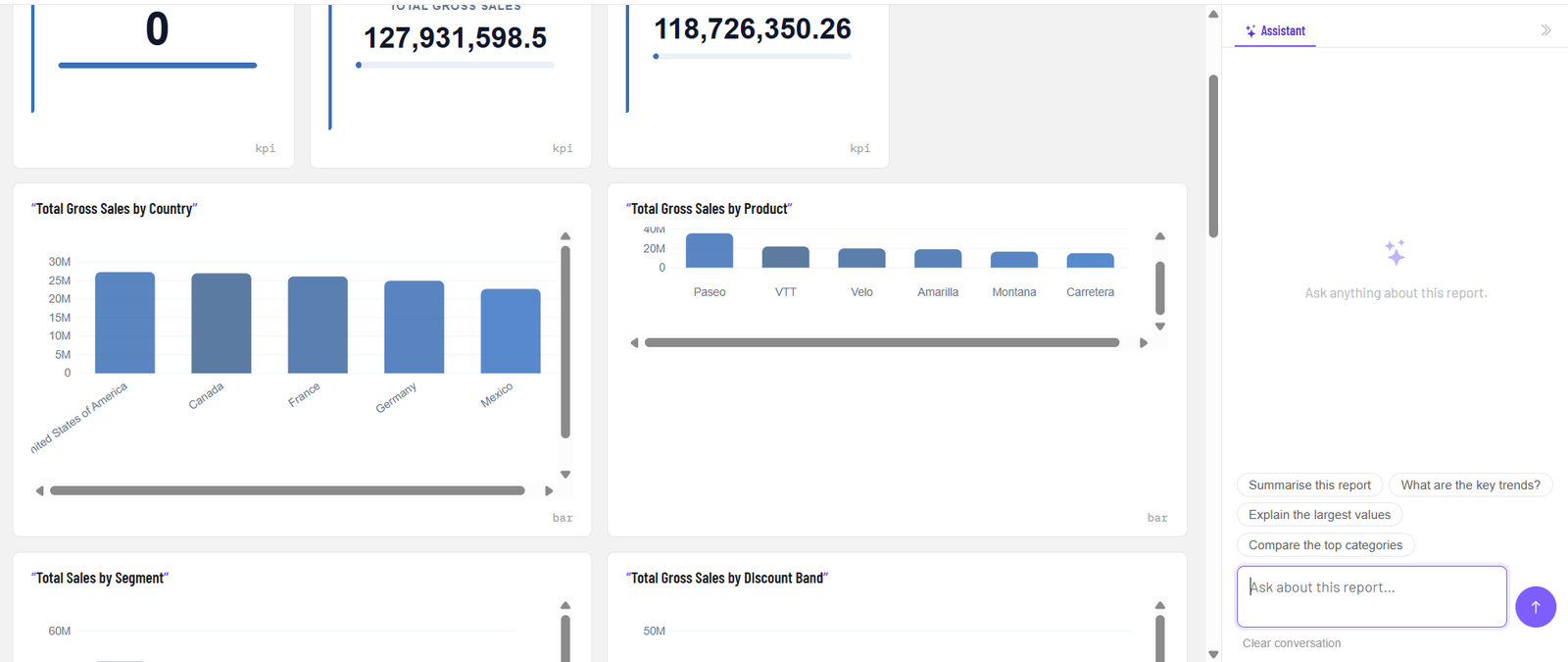1568x662 pixels.
Task: Click right arrow of Product chart horizontal scrollbar
Action: [x=1144, y=342]
